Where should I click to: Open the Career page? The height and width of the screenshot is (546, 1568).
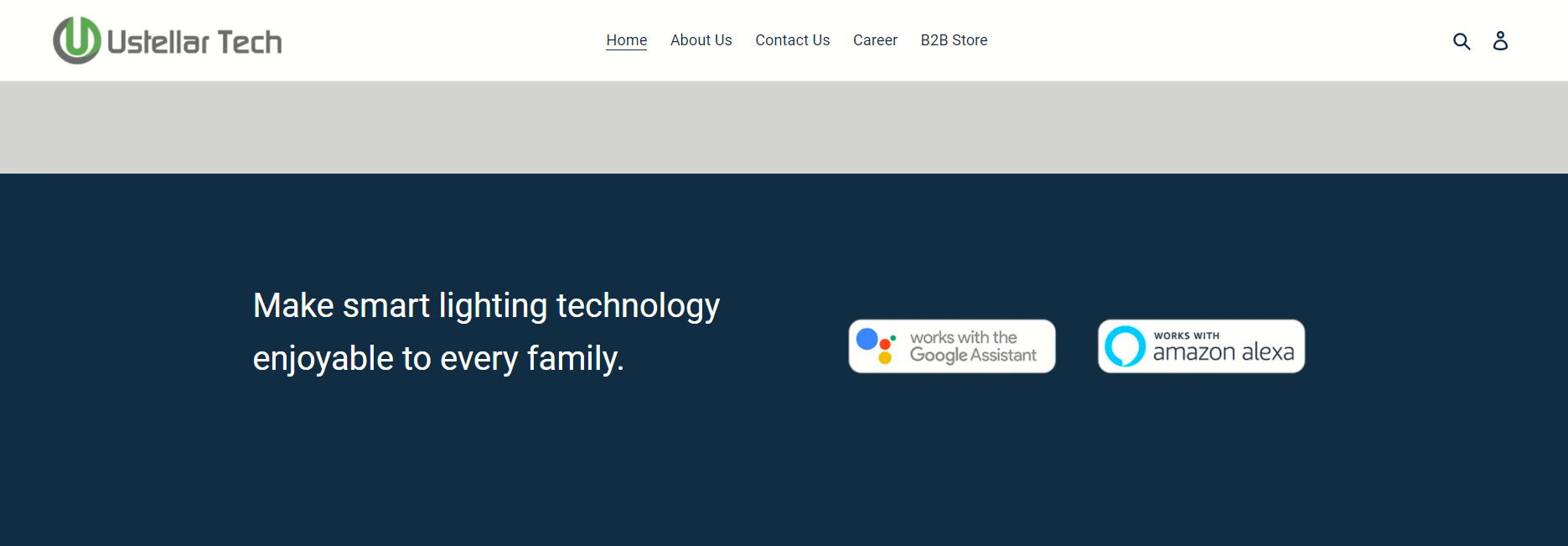click(x=875, y=40)
